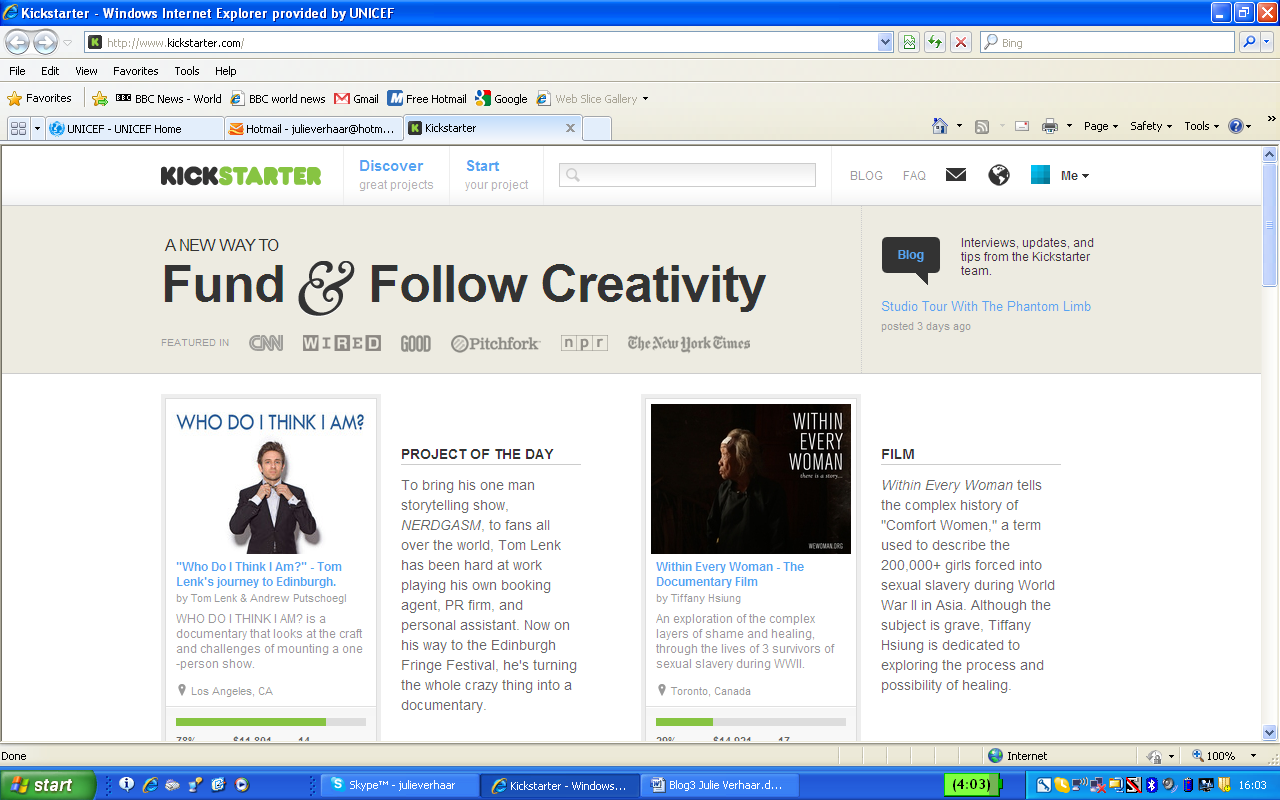1280x800 pixels.
Task: Click the Read Mail envelope icon in IE toolbar
Action: 1022,126
